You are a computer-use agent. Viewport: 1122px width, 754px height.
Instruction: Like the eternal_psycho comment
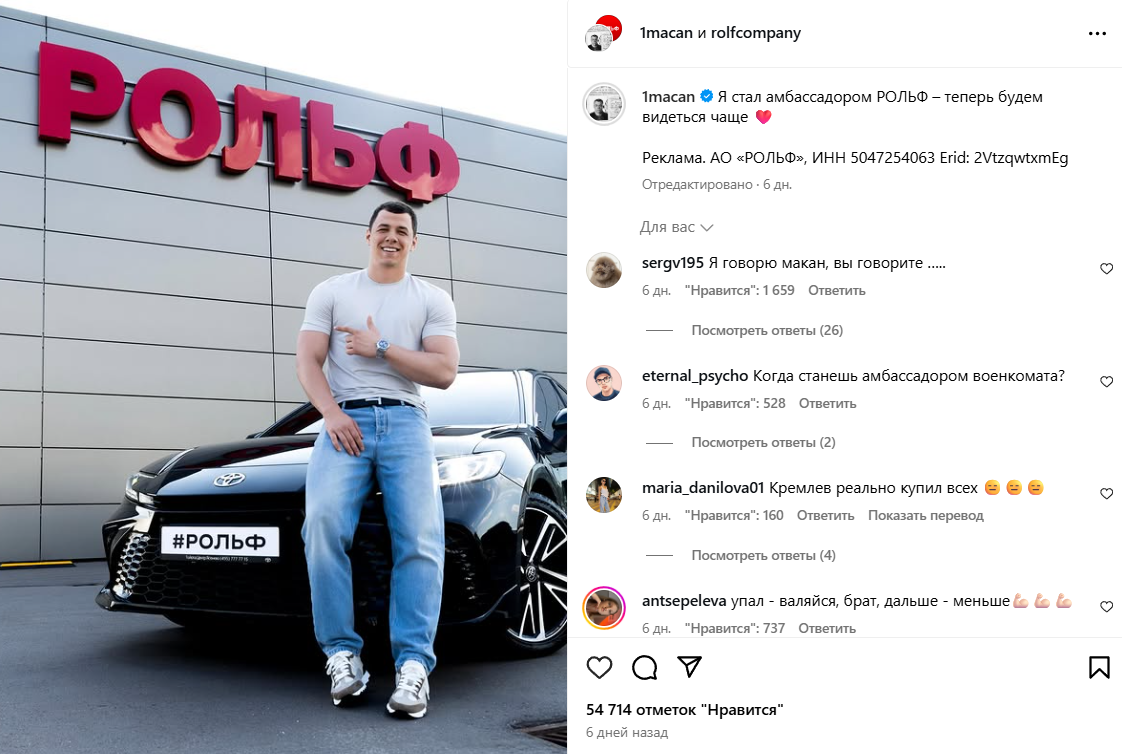tap(1106, 382)
